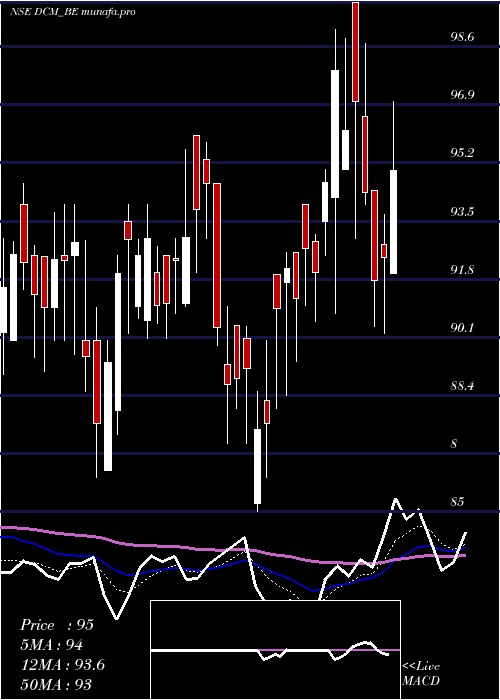Image resolution: width=500 pixels, height=700 pixels.
Task: Select the 'Price : 95' legend text
Action: pos(57,625)
